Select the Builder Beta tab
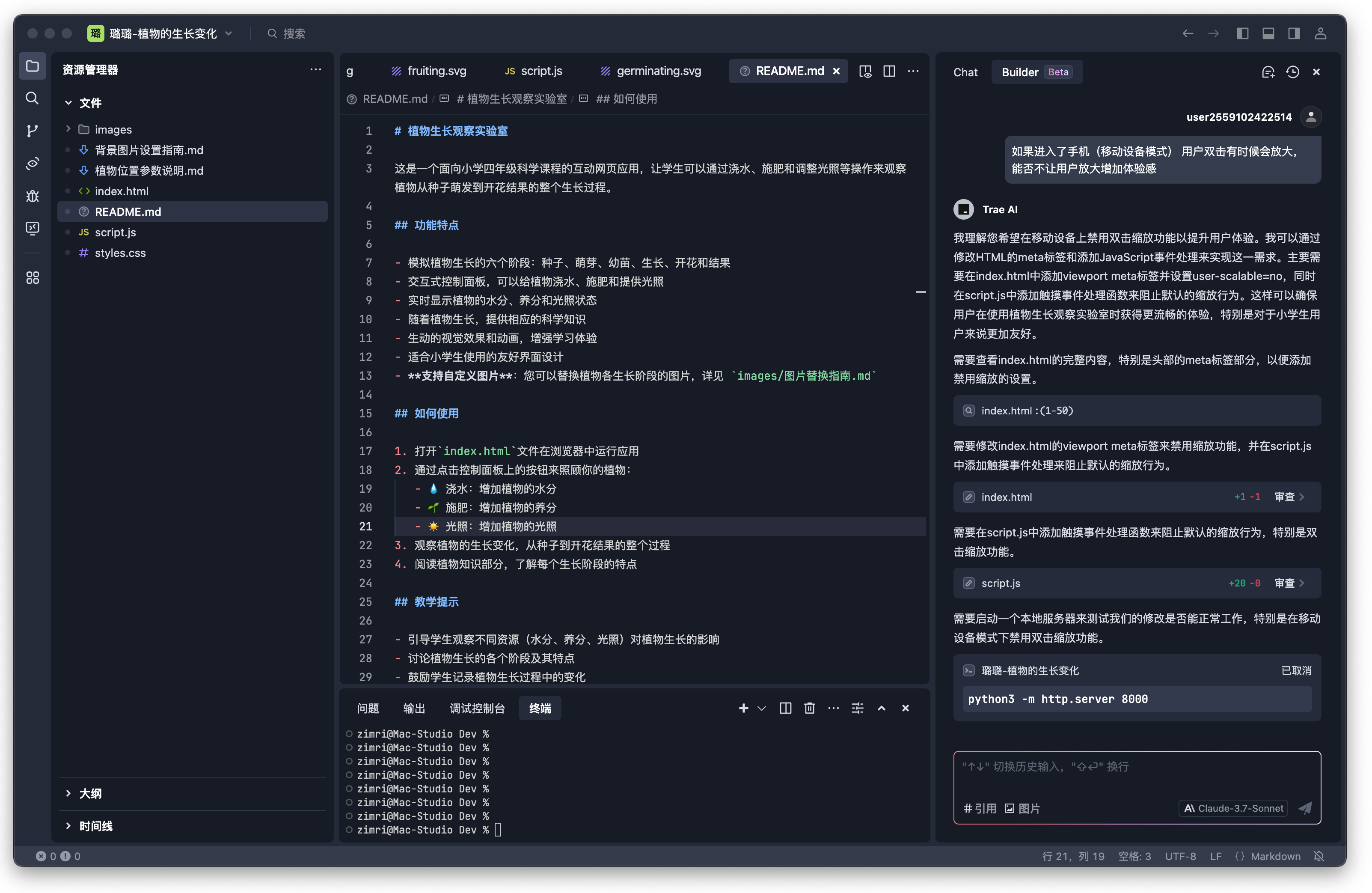The width and height of the screenshot is (1372, 893). [1036, 72]
